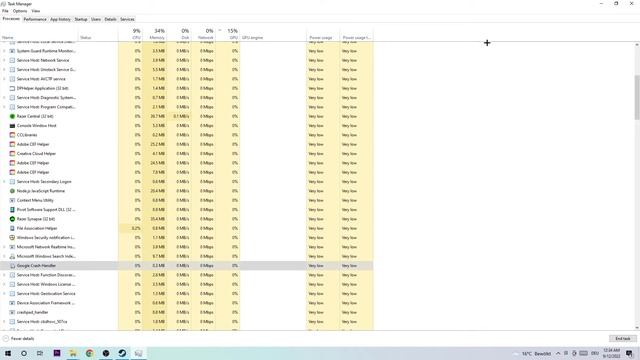Screen dimensions: 640x360
Task: Click the File Association Helper icon
Action: point(12,229)
